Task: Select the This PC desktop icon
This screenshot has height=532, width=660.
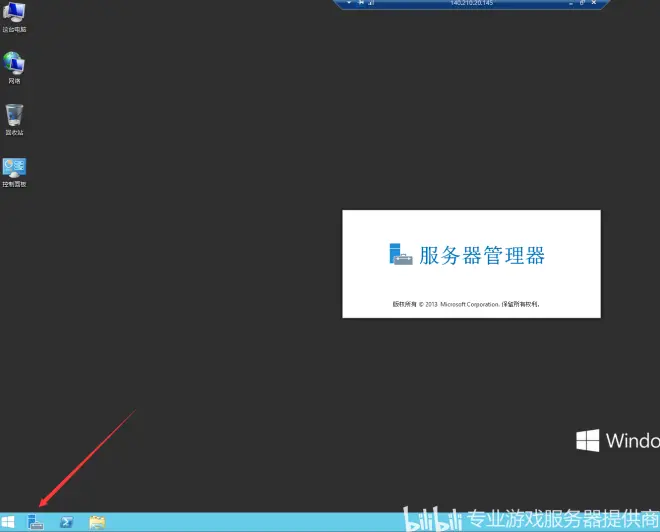Action: pyautogui.click(x=14, y=17)
